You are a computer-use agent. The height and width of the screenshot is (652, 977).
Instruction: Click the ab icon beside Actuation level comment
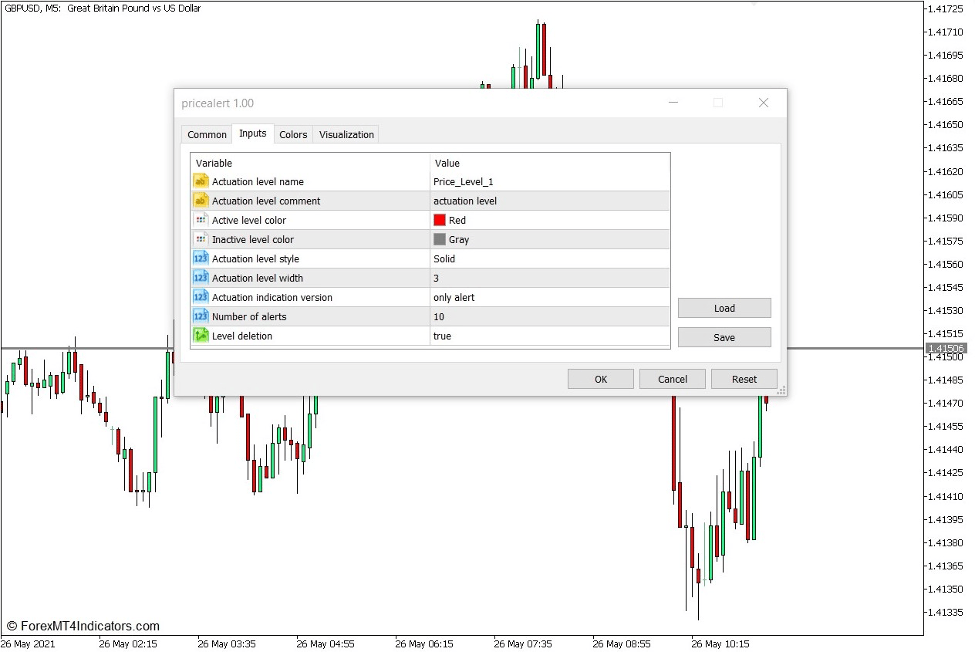point(200,201)
